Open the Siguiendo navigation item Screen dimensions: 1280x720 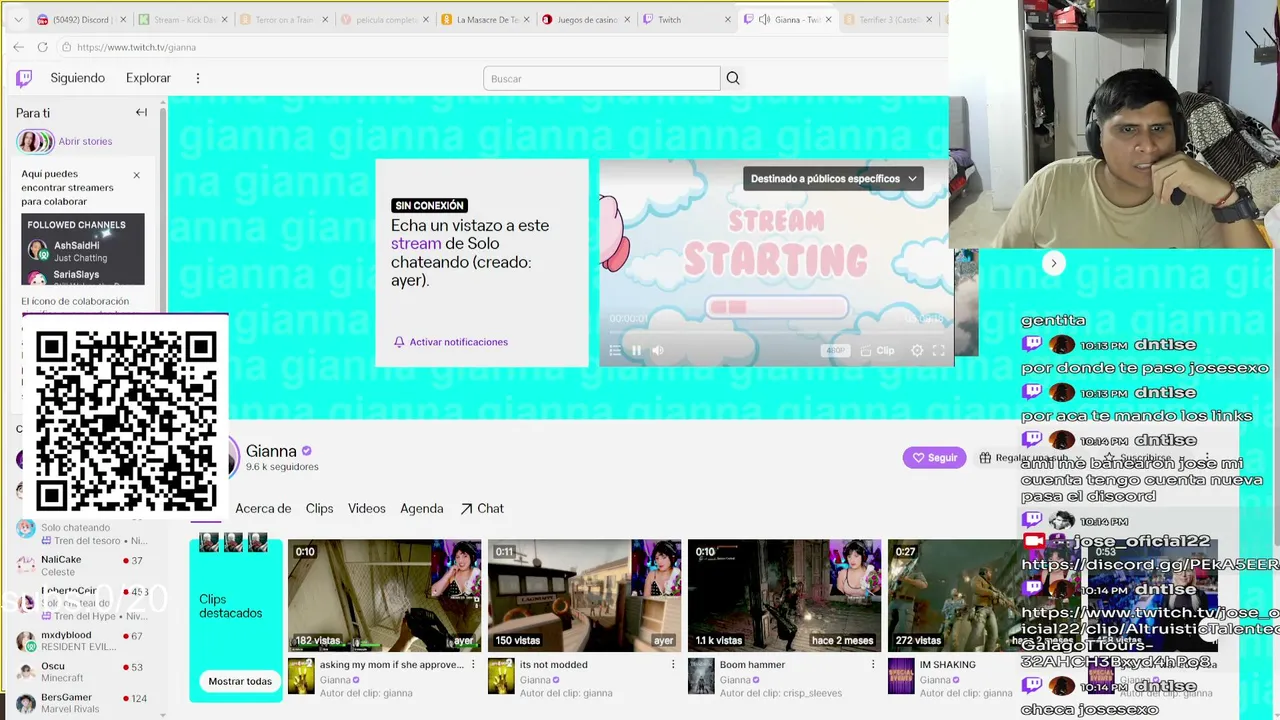tap(78, 78)
